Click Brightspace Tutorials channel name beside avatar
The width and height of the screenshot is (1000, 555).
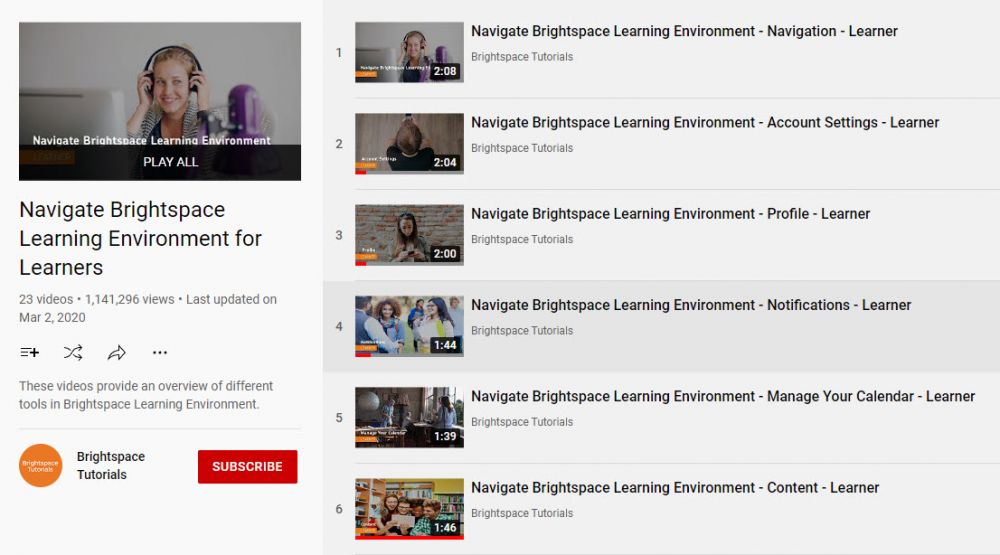tap(111, 466)
